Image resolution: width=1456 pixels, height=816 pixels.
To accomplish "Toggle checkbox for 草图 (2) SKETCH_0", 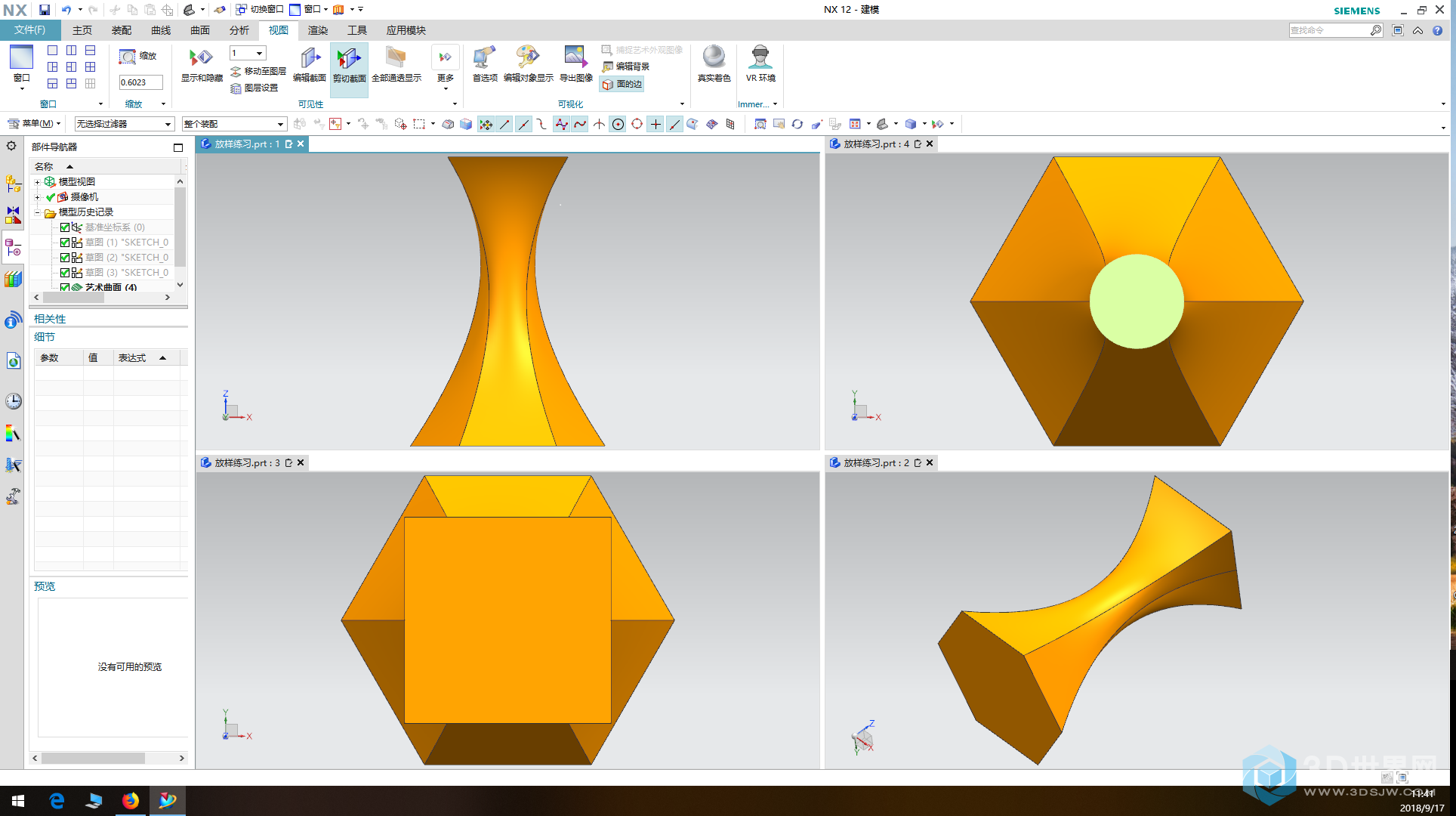I will (x=65, y=258).
